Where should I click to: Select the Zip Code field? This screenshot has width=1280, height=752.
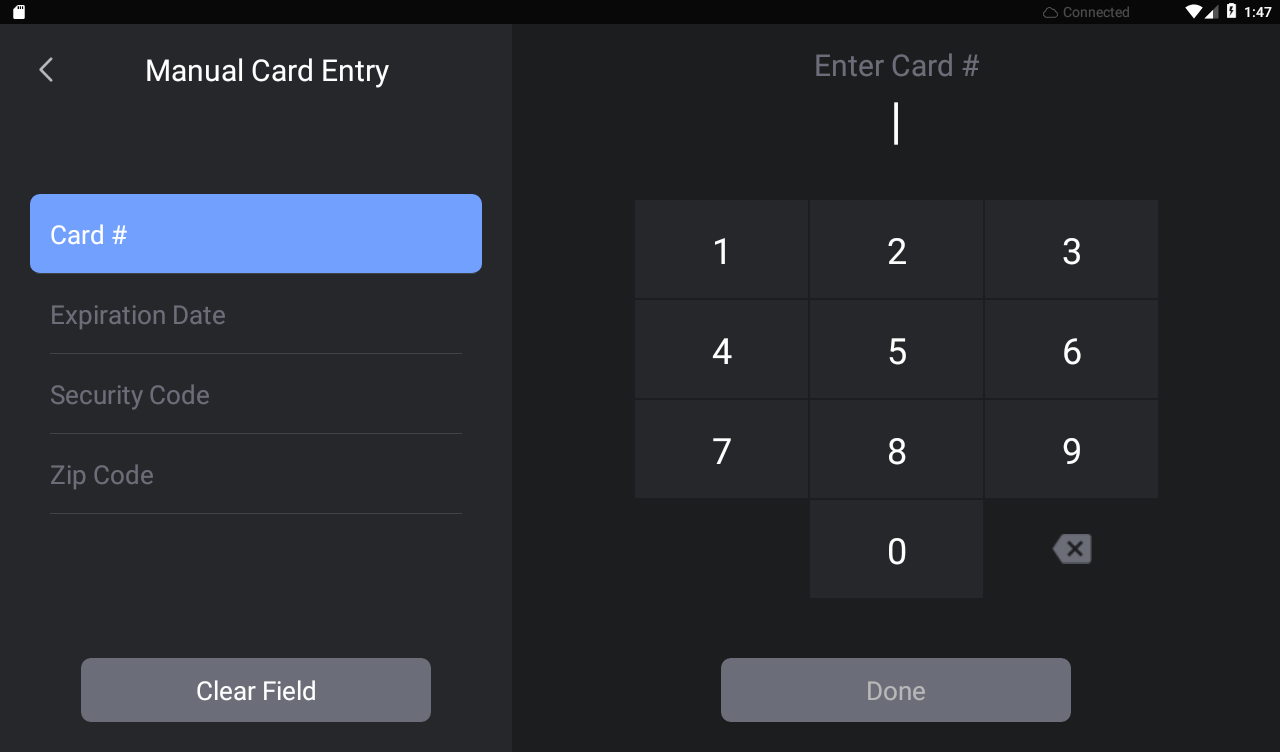[x=255, y=475]
